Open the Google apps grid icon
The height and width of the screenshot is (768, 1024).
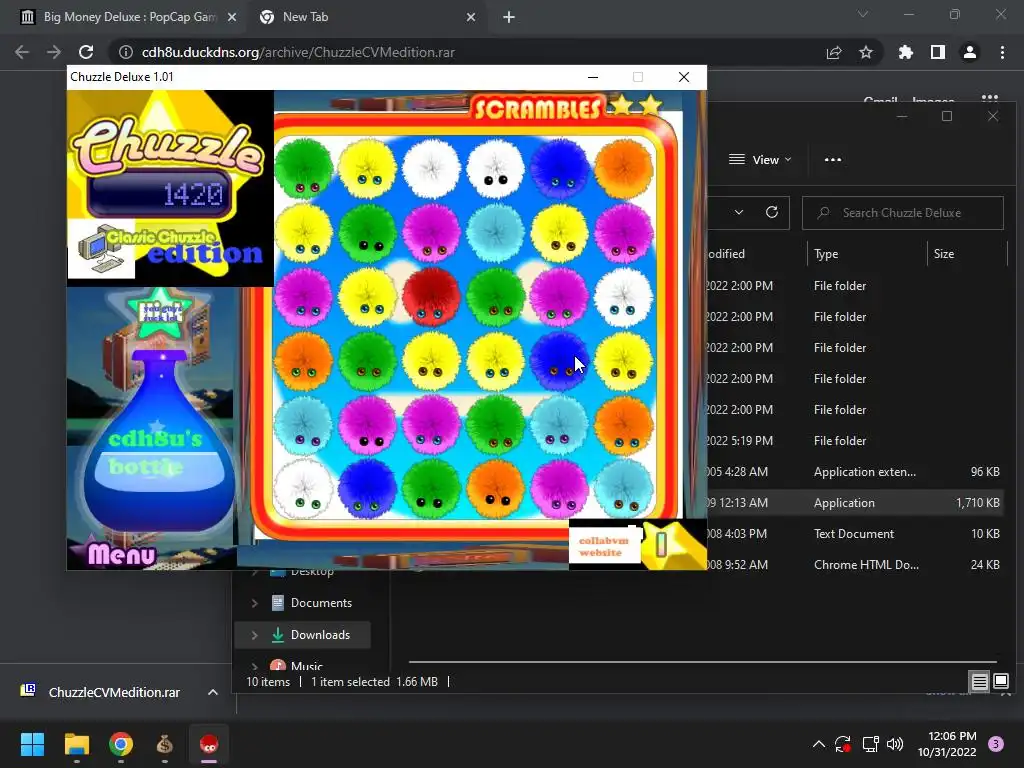[989, 99]
